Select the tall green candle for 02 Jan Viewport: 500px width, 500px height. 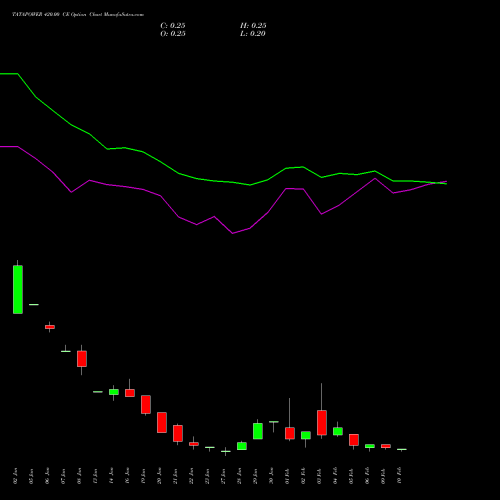(18, 289)
